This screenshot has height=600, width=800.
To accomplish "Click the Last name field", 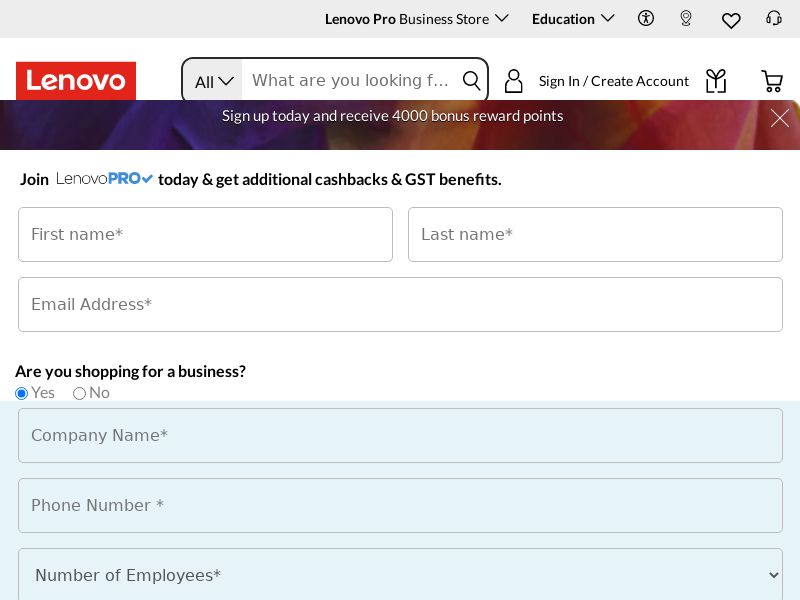I will point(595,234).
